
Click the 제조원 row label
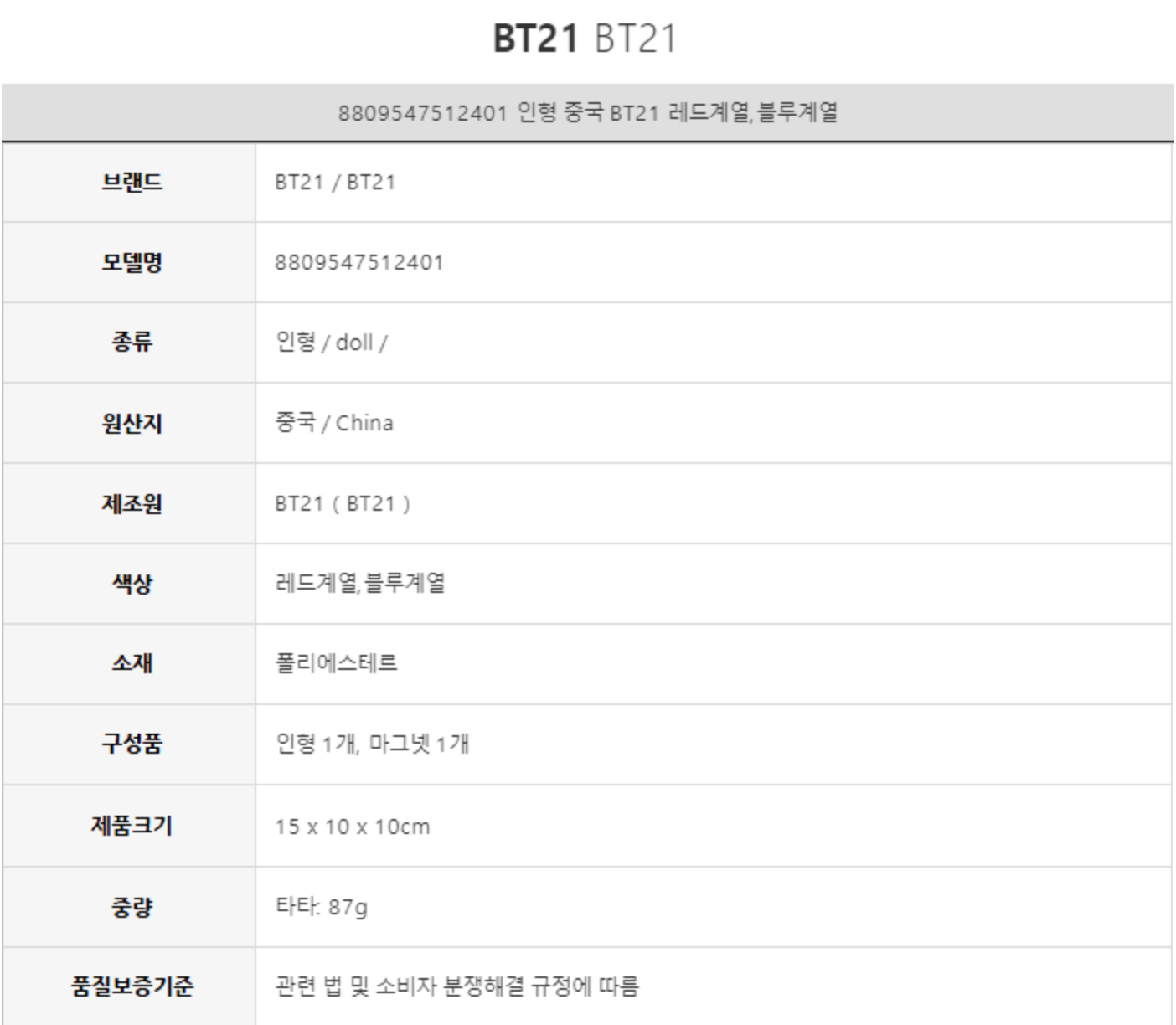pos(132,503)
